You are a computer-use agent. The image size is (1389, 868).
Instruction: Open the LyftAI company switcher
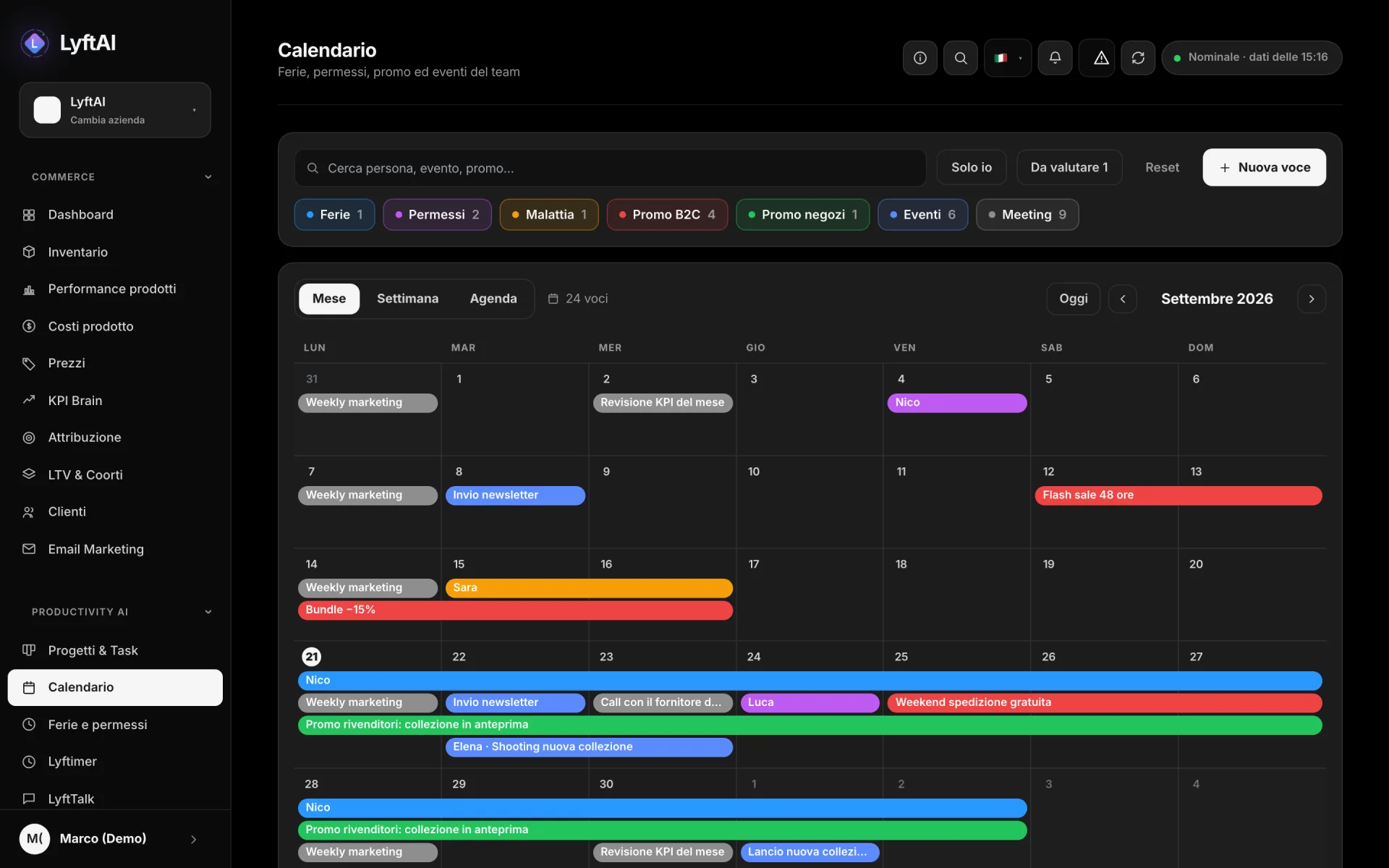(115, 110)
